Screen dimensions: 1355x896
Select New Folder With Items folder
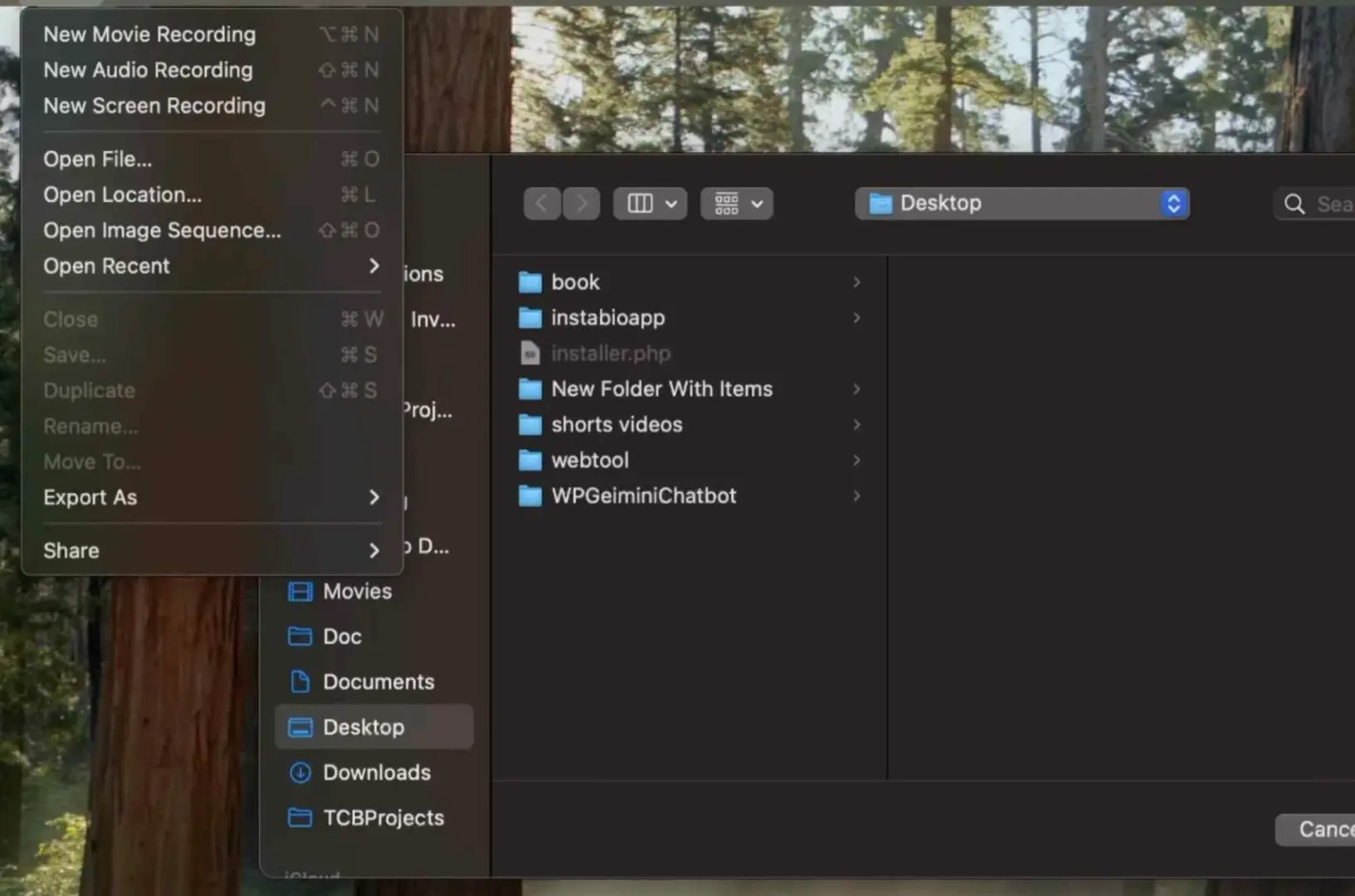pyautogui.click(x=690, y=389)
